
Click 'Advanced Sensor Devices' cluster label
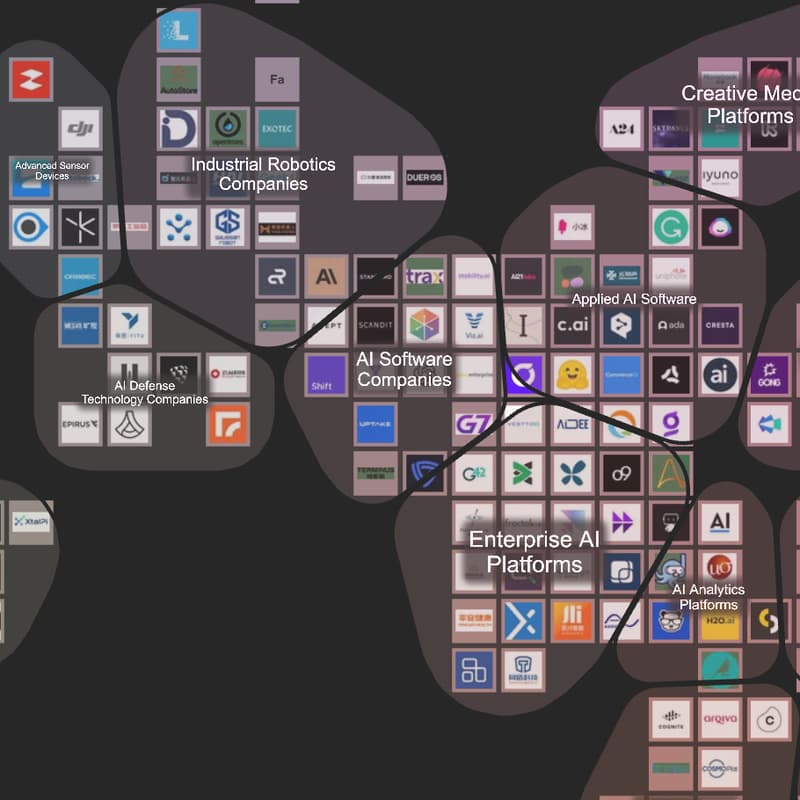52,171
